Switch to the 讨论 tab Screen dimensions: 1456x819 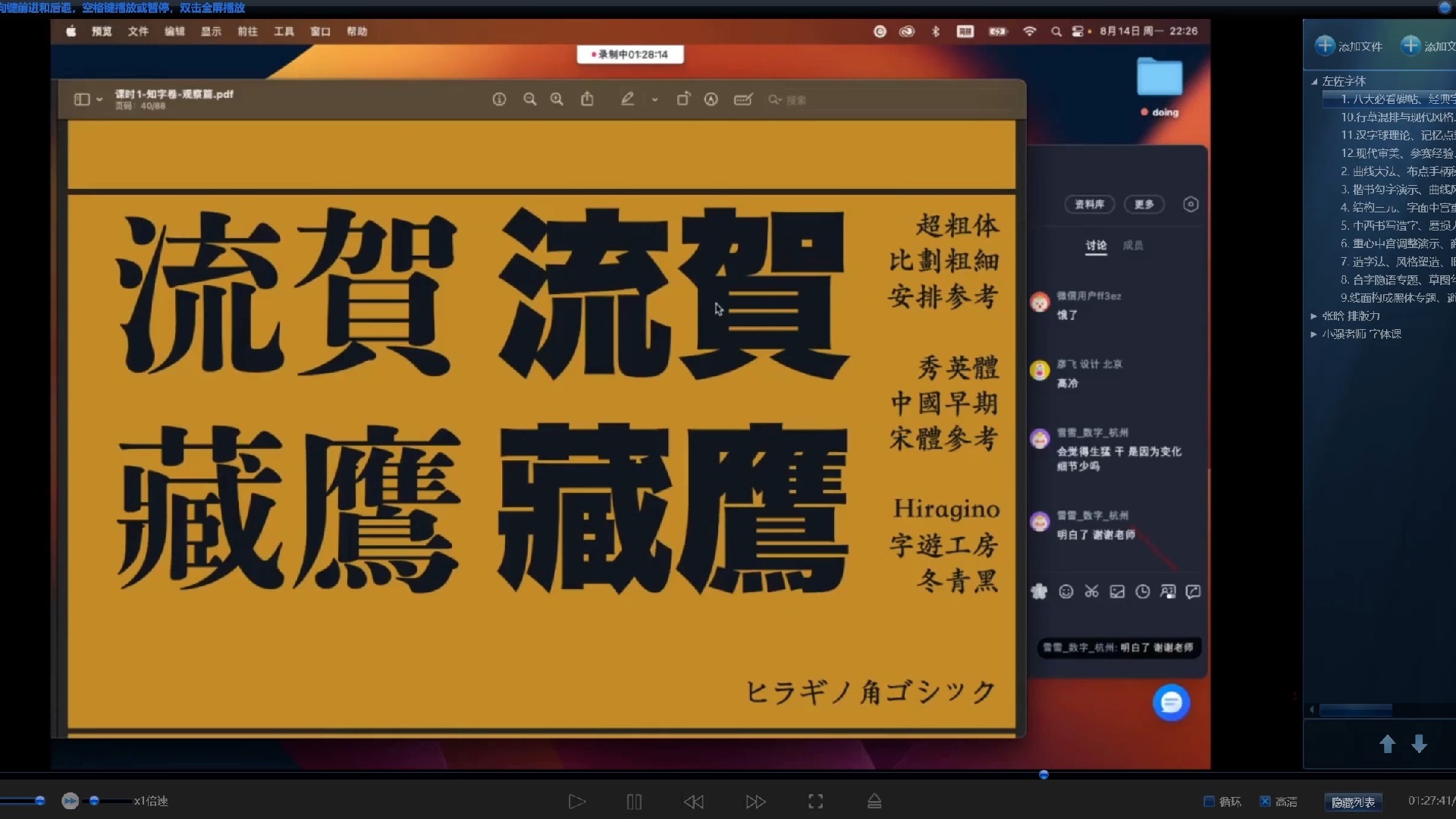click(1096, 245)
